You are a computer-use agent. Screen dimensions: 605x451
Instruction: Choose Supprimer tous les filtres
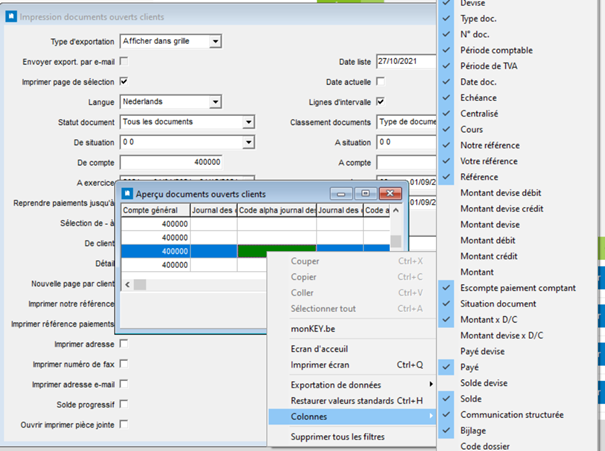(352, 437)
